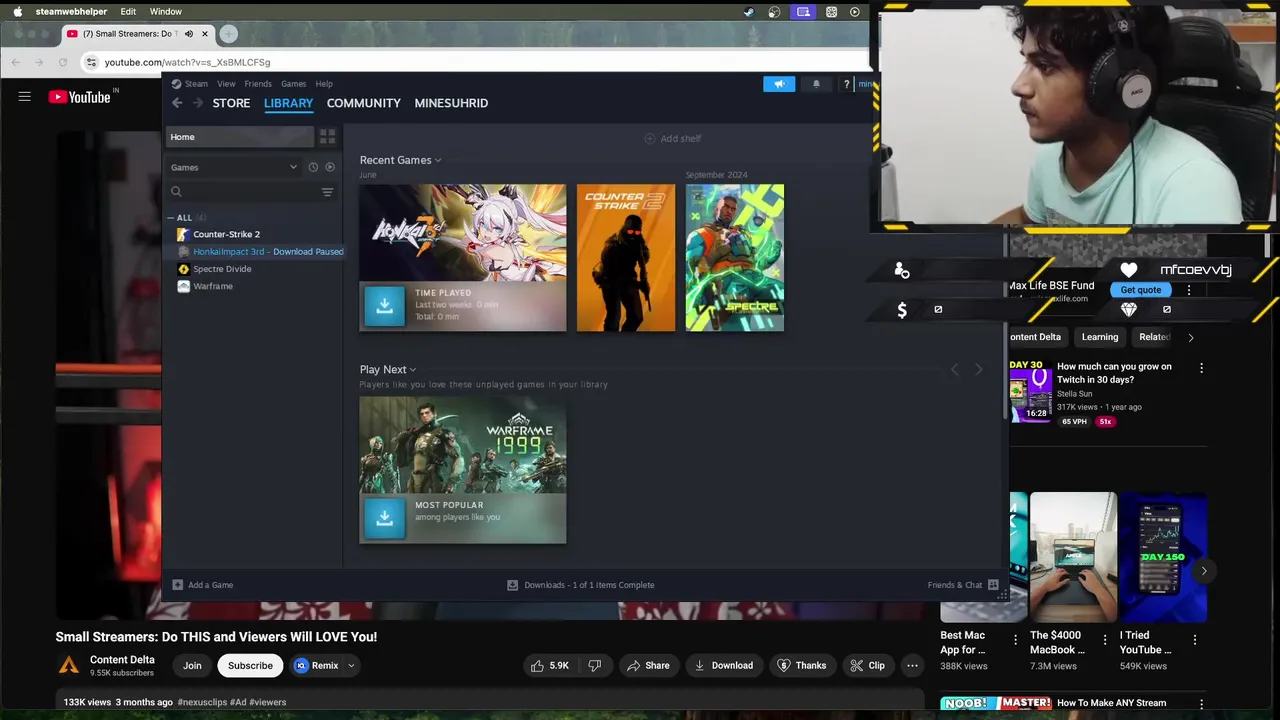The height and width of the screenshot is (720, 1280).
Task: Open the Games menu in Steam
Action: tap(293, 84)
